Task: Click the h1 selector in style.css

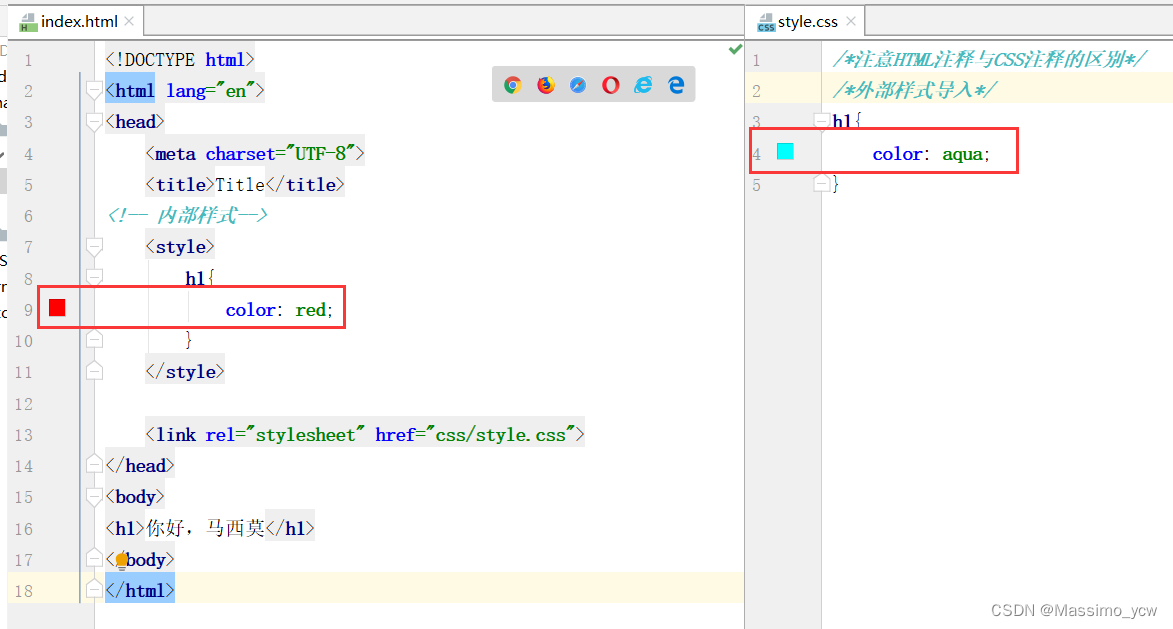Action: tap(842, 121)
